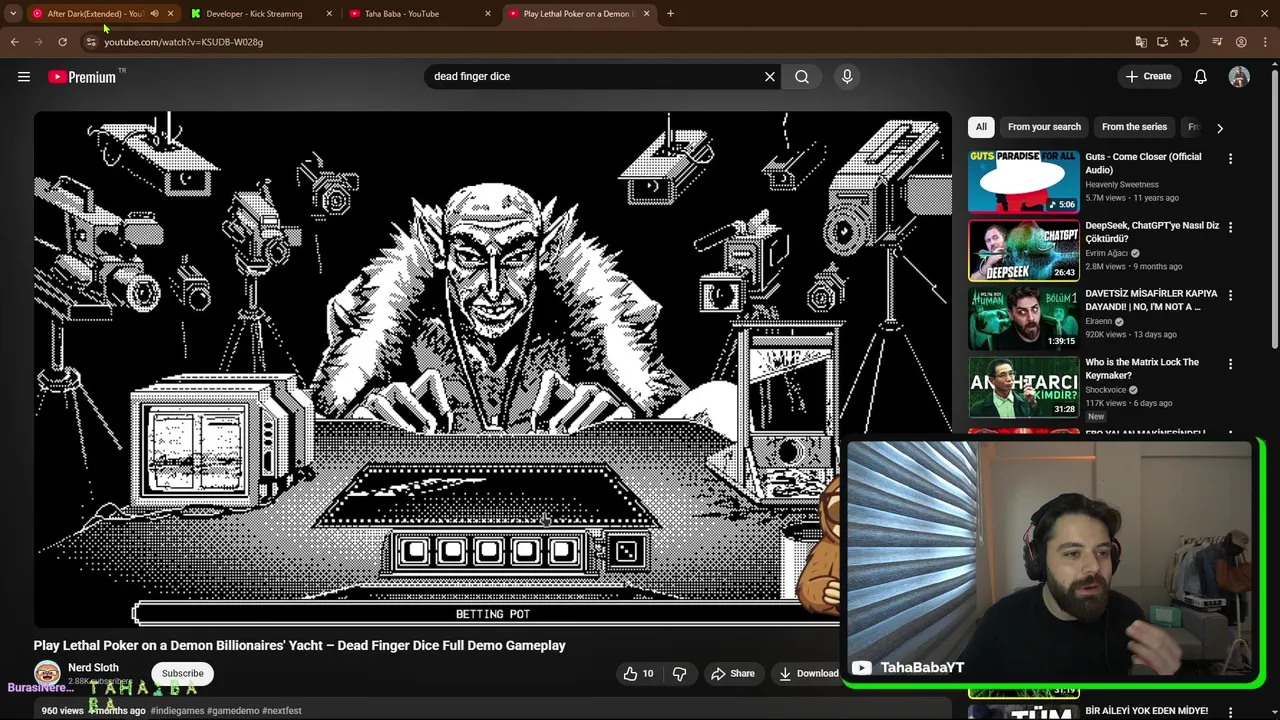Switch to the Taha Baba - YouTube tab
The image size is (1280, 720).
pyautogui.click(x=401, y=14)
